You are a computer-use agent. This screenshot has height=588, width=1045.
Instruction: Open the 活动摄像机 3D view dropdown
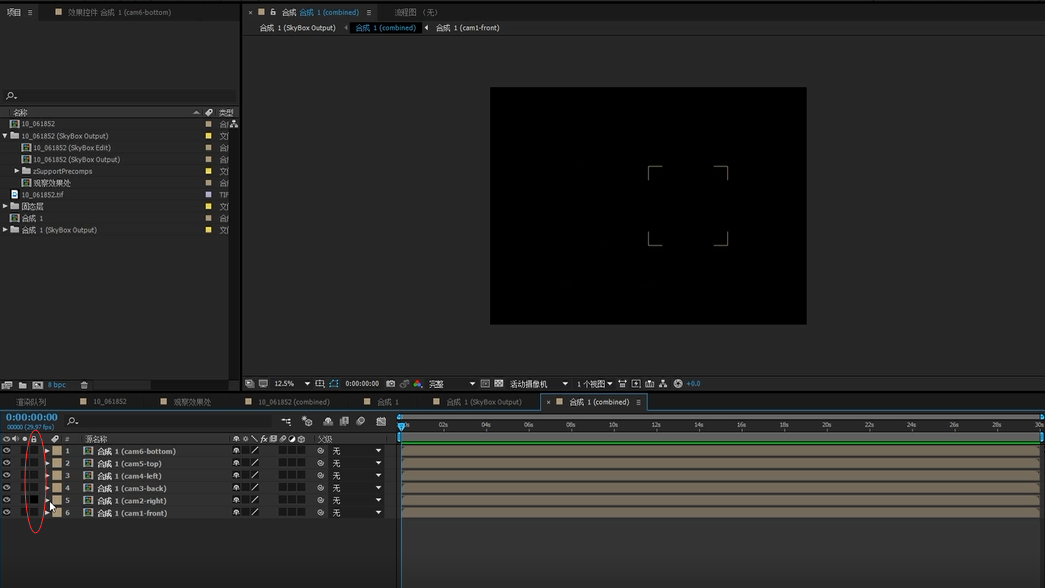coord(538,384)
